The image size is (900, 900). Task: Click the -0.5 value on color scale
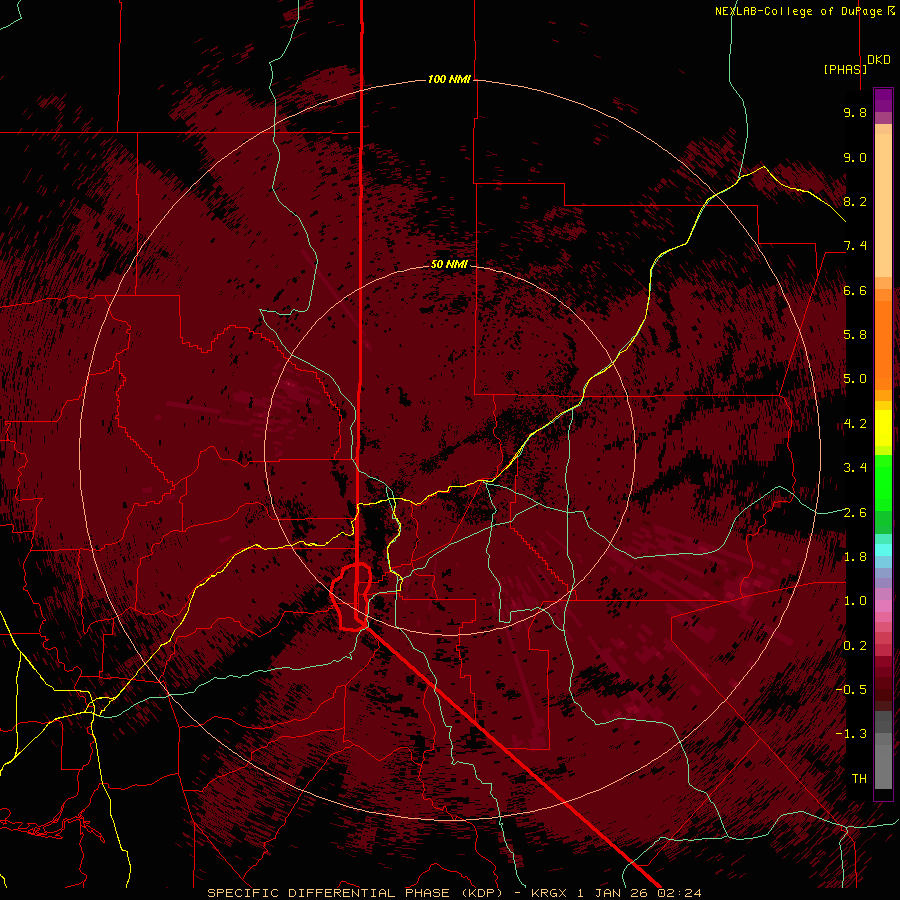851,690
